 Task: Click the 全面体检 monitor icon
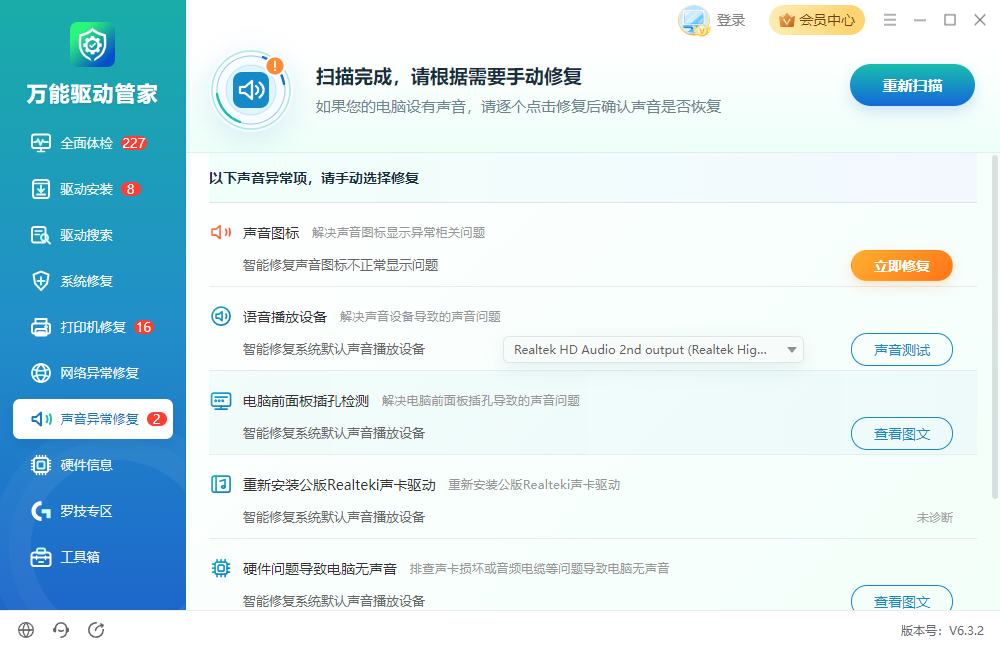(x=41, y=143)
